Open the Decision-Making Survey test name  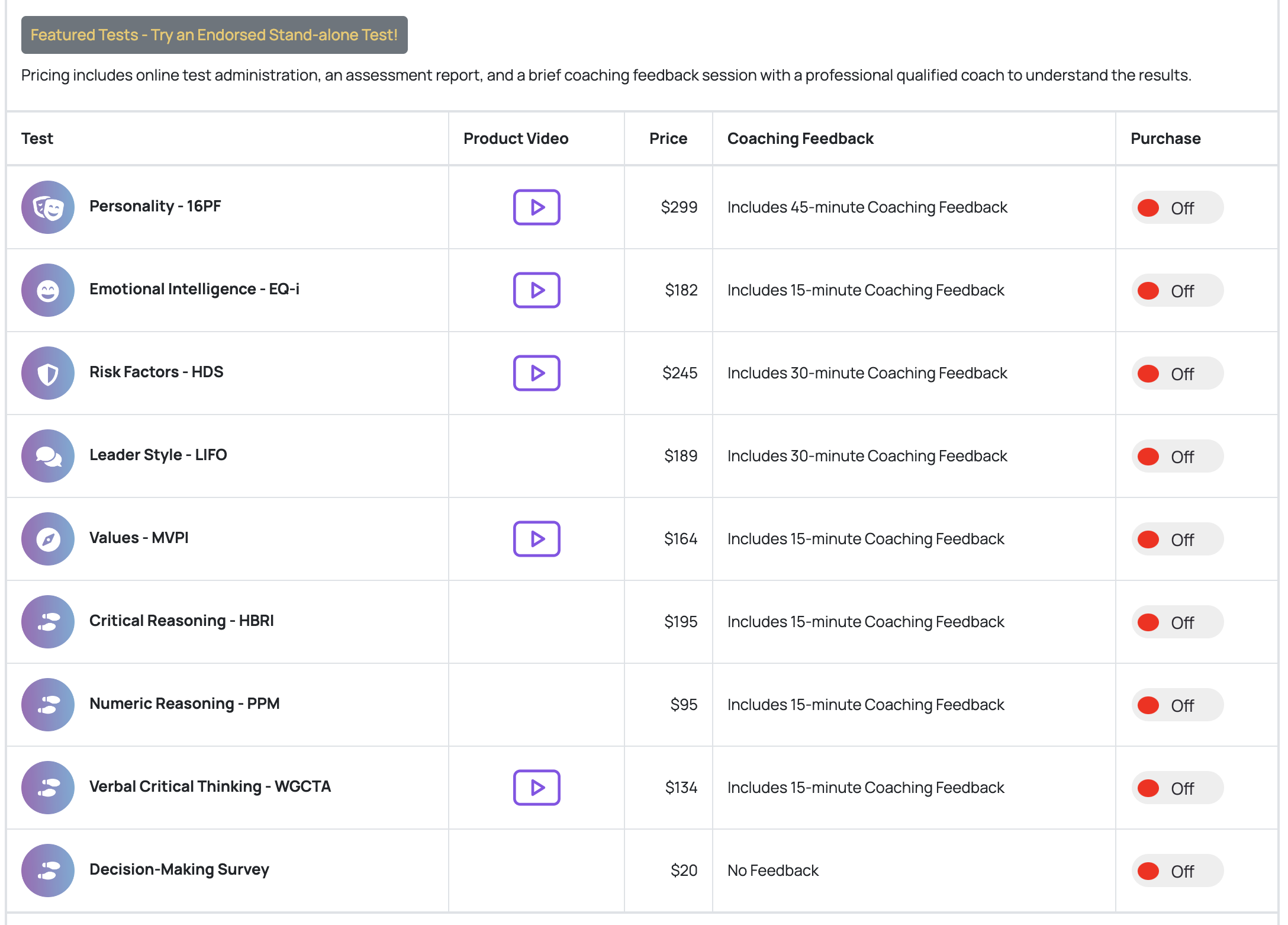(179, 869)
